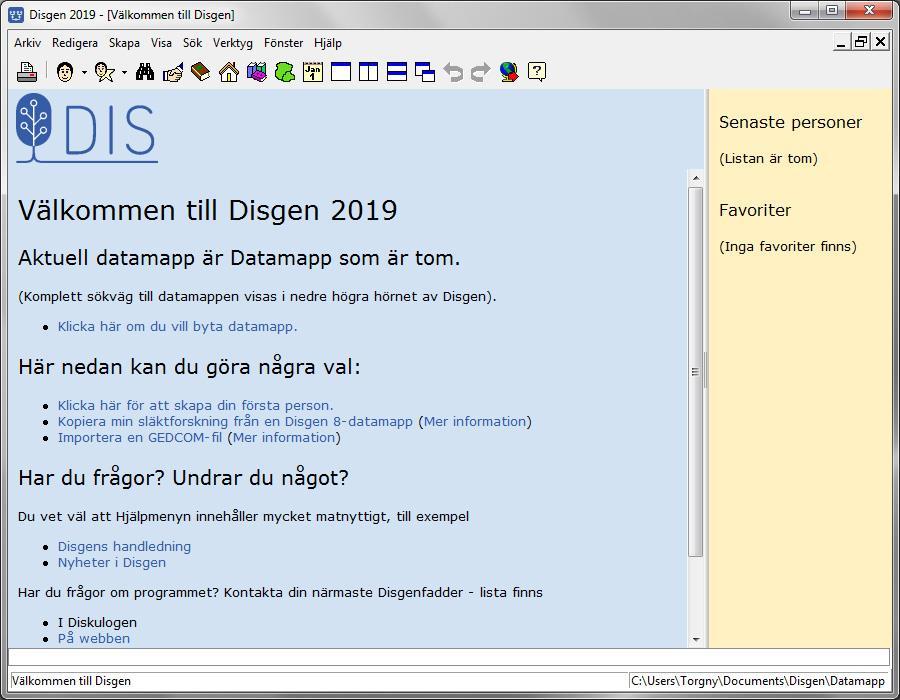The height and width of the screenshot is (700, 900).
Task: Click the datamapp path in status bar
Action: pyautogui.click(x=758, y=681)
